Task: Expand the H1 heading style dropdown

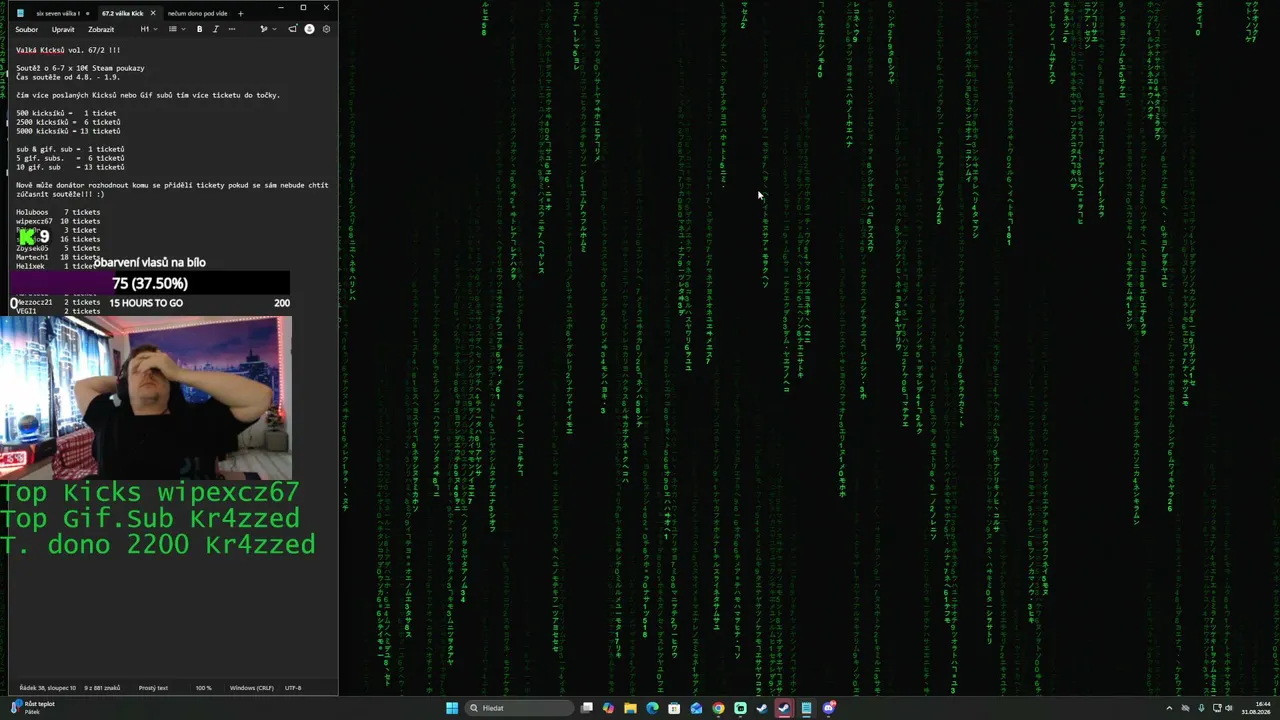Action: (x=148, y=29)
